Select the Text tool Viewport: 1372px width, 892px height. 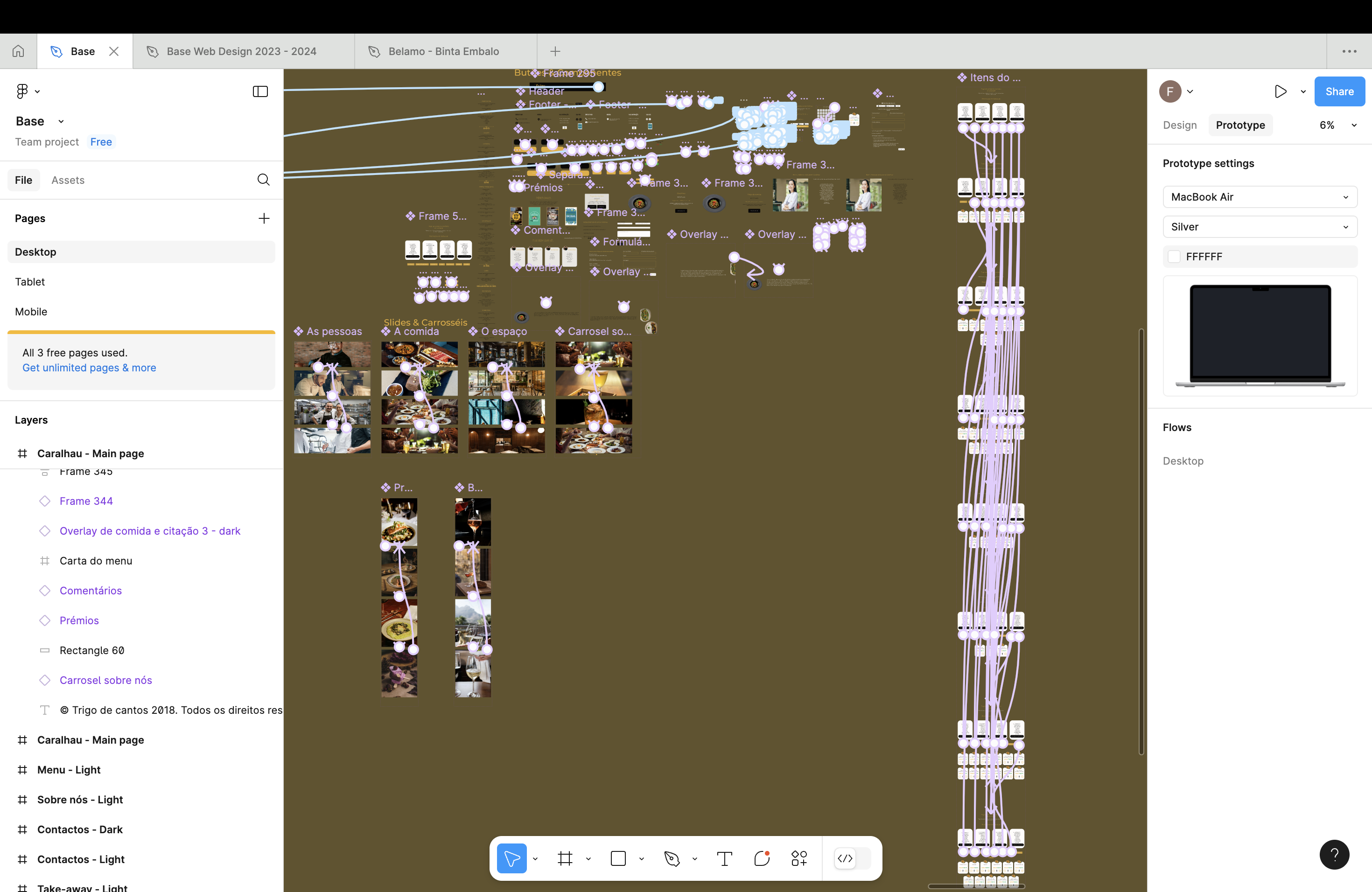[725, 858]
